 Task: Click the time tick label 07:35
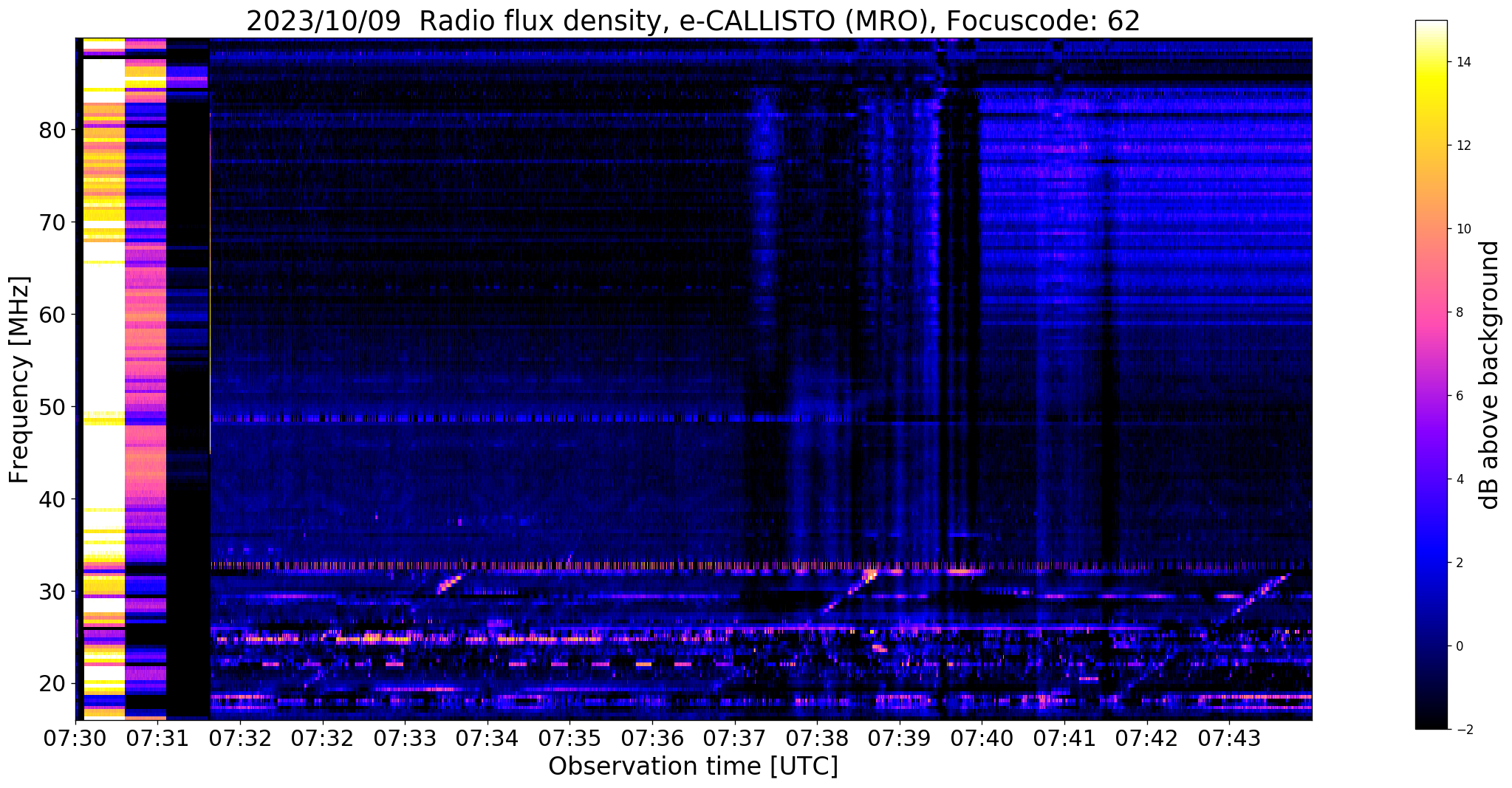click(x=569, y=738)
